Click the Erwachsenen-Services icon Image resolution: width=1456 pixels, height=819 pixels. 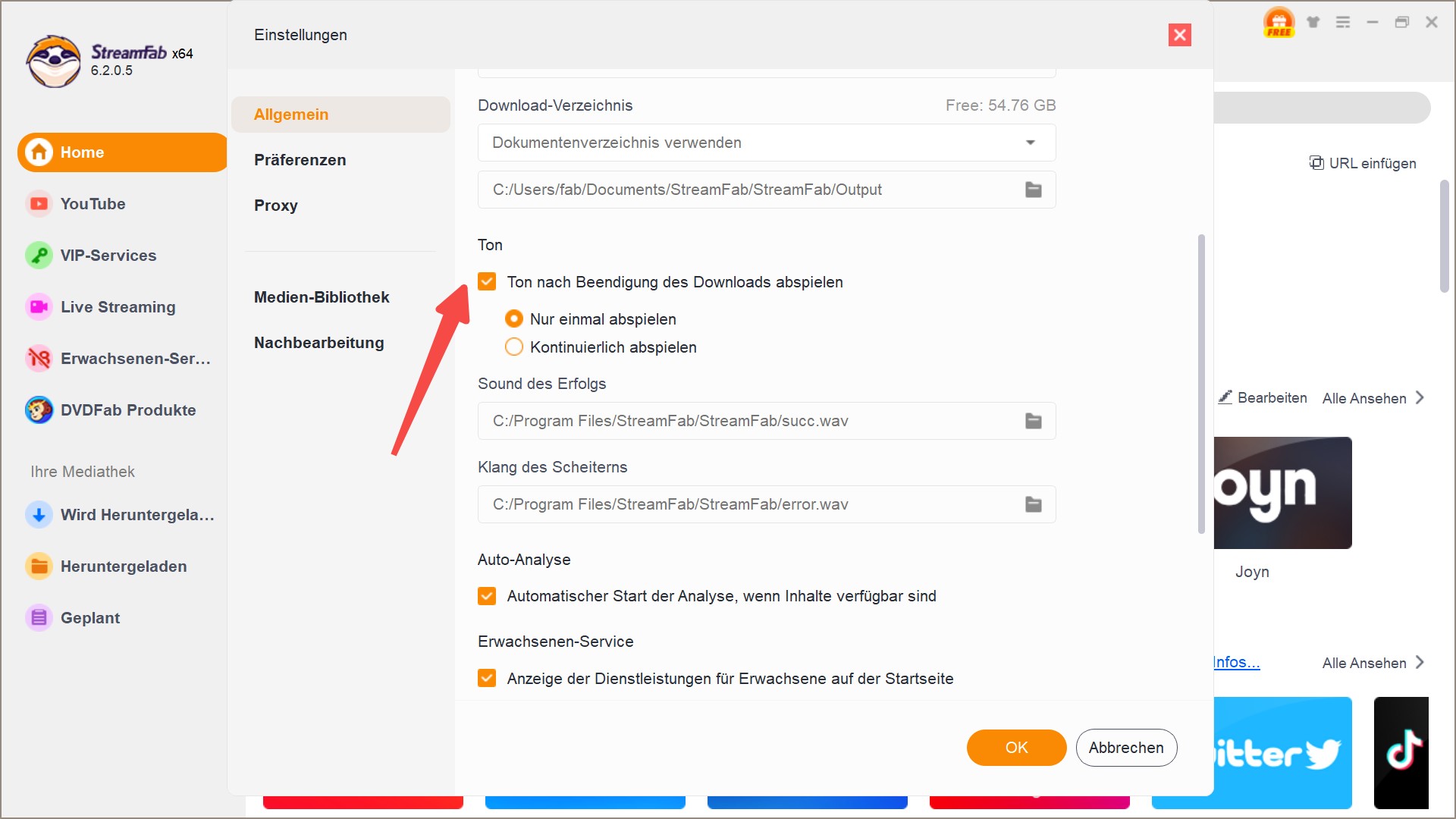click(x=38, y=358)
